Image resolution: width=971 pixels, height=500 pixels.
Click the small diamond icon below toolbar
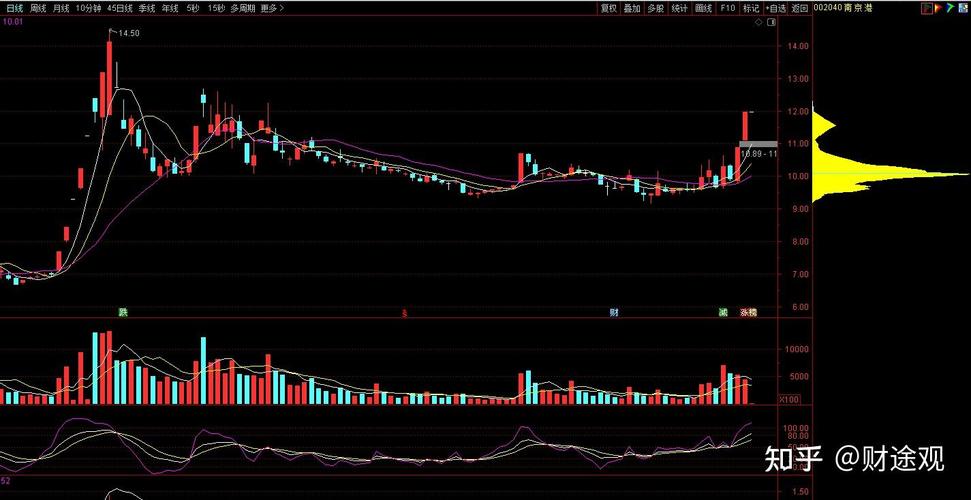click(756, 20)
